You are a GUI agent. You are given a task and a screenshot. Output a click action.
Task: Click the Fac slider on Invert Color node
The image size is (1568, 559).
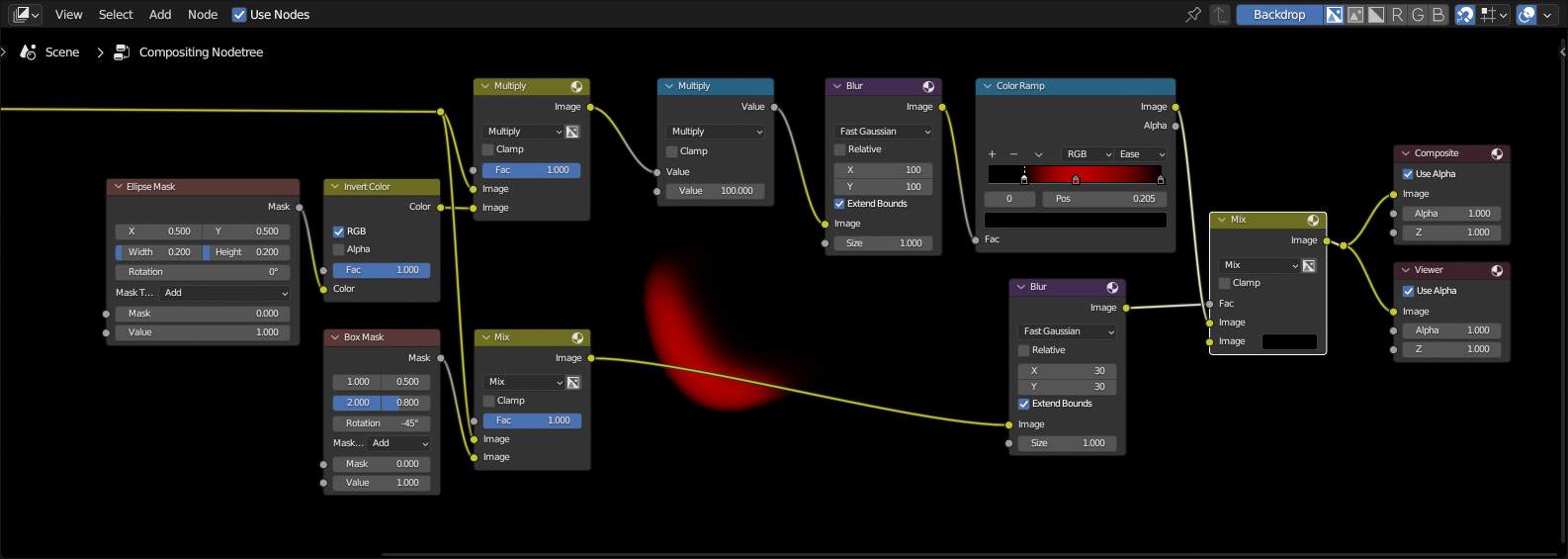coord(382,270)
